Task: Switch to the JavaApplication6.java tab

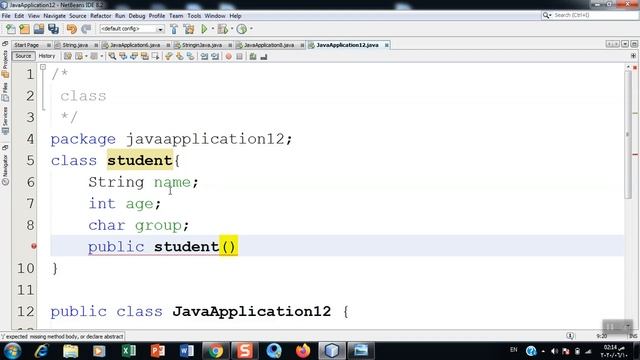Action: [x=135, y=45]
